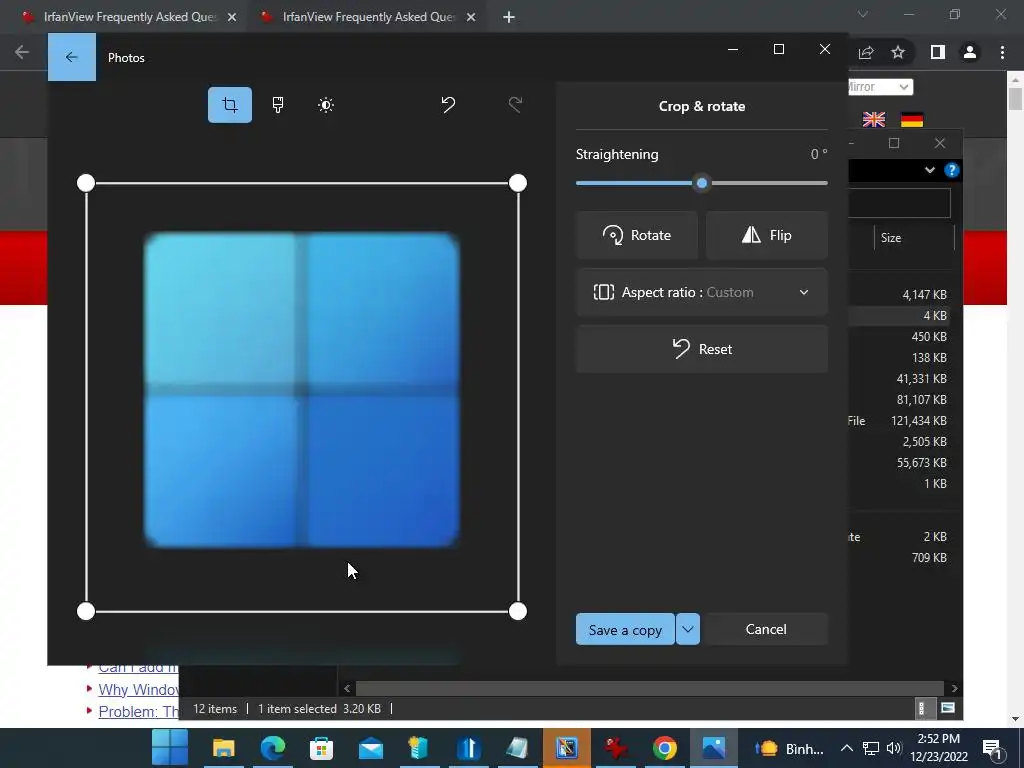This screenshot has height=768, width=1024.
Task: Open Chrome tab search chevron
Action: click(863, 14)
